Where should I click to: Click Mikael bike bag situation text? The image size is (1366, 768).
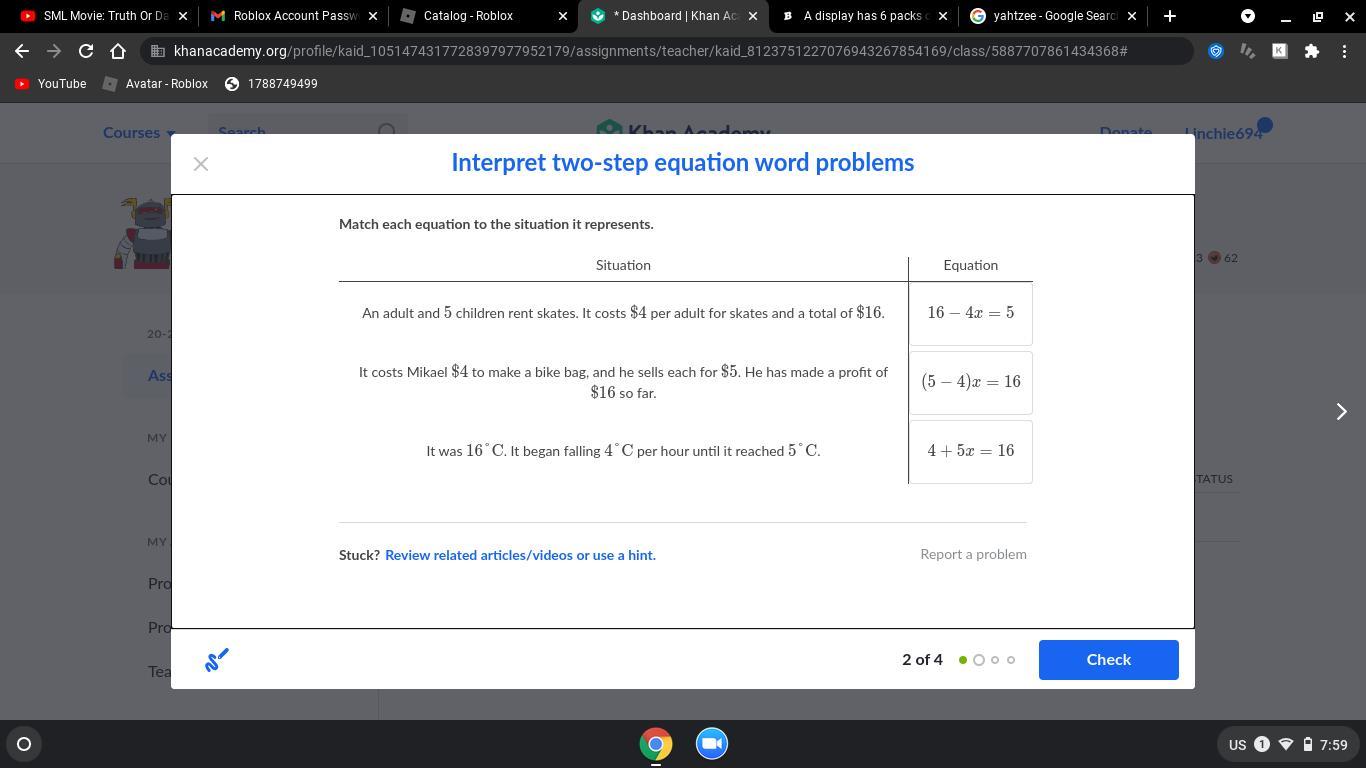tap(623, 382)
